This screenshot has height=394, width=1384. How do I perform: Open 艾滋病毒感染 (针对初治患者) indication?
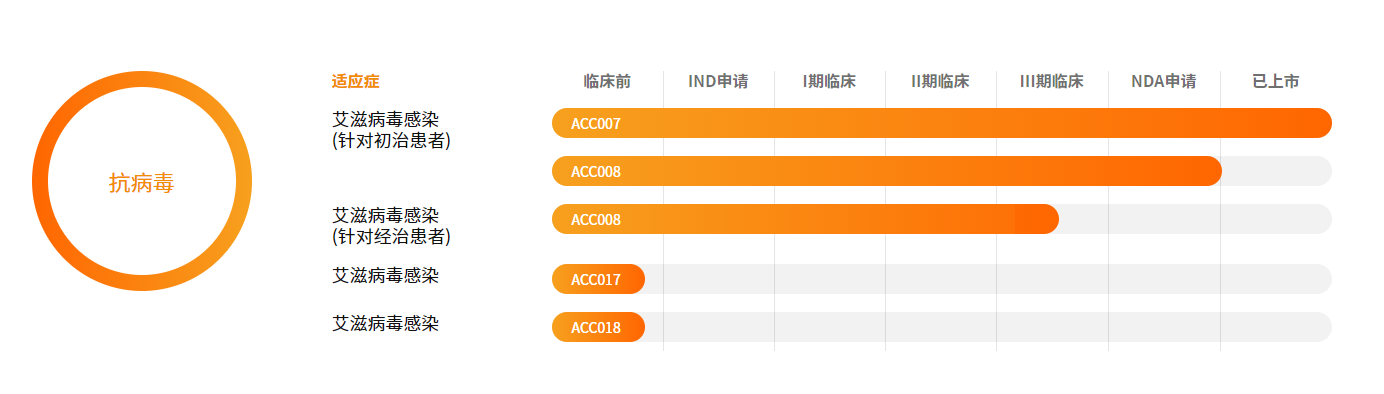click(391, 130)
